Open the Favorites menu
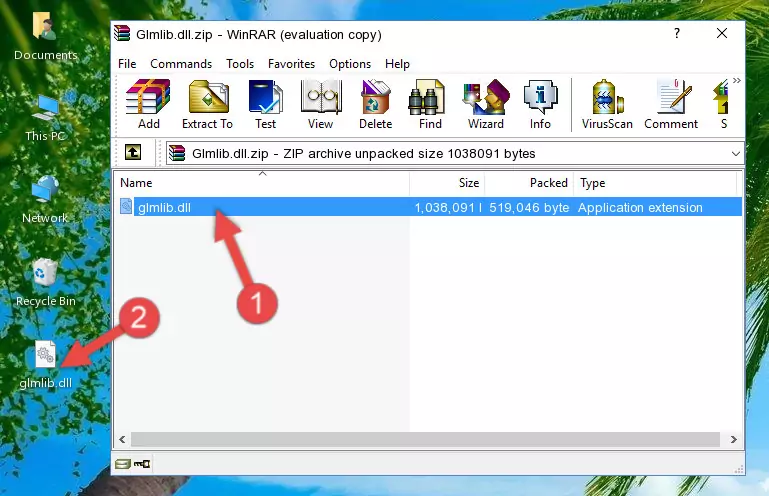This screenshot has height=496, width=769. pyautogui.click(x=291, y=64)
